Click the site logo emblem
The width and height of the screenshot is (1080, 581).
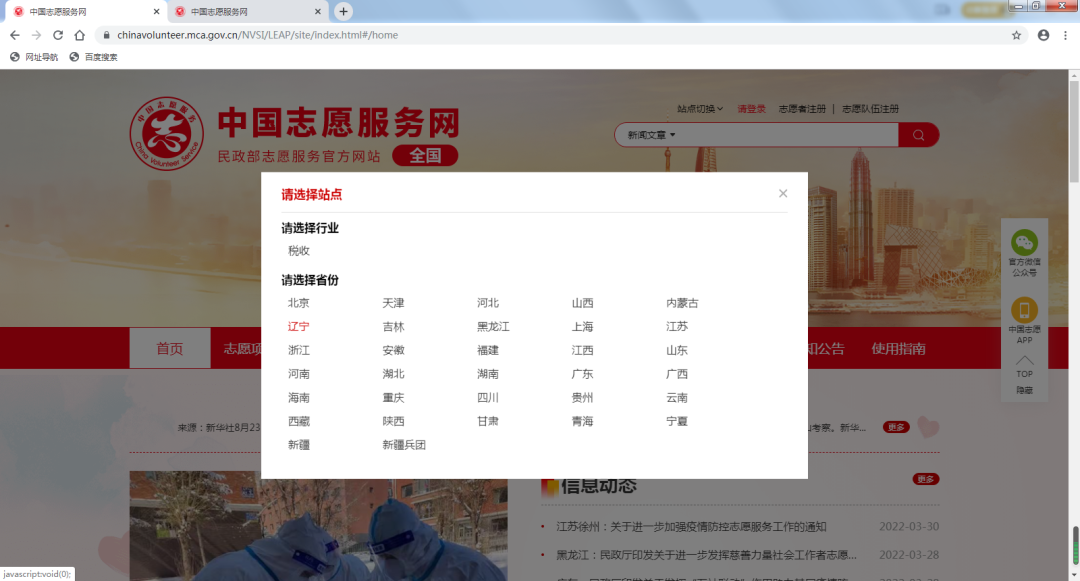(167, 134)
